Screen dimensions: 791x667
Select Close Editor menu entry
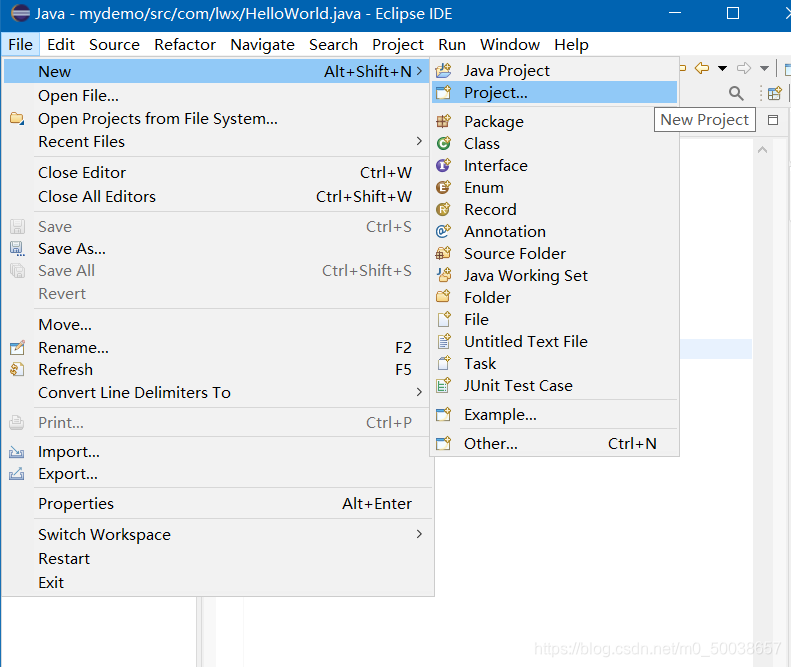(x=217, y=173)
